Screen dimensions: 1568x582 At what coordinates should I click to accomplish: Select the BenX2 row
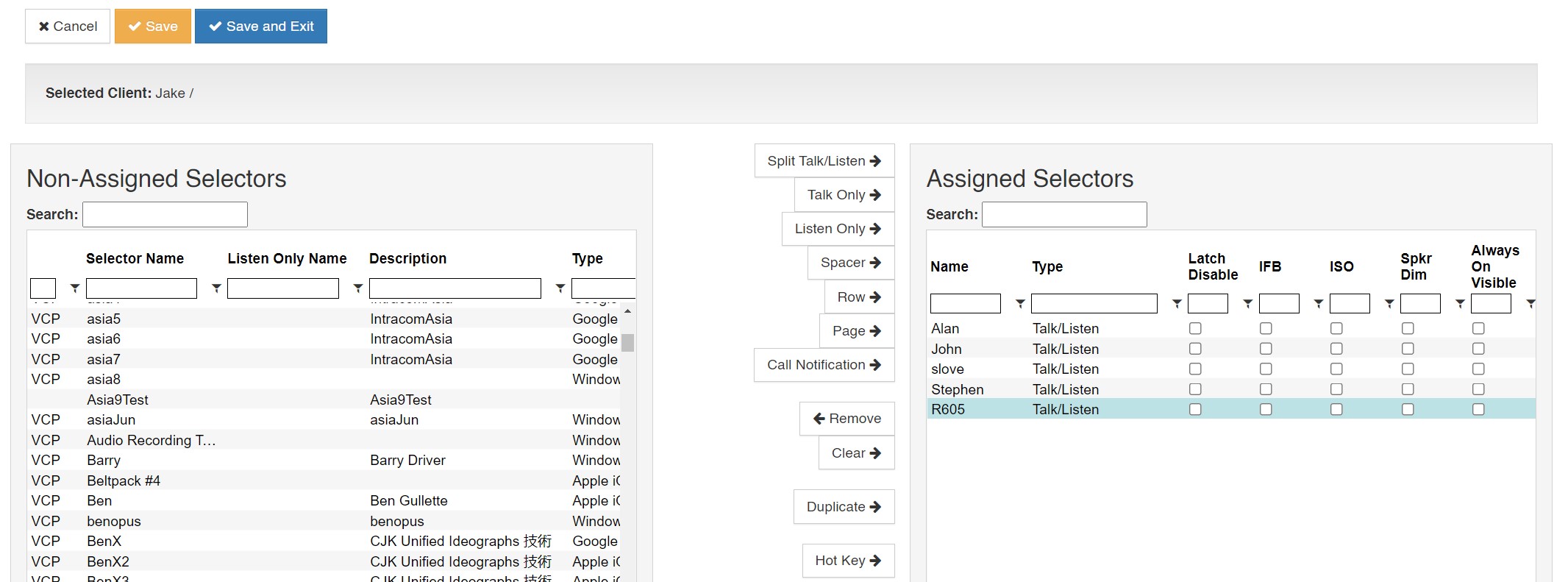point(324,561)
